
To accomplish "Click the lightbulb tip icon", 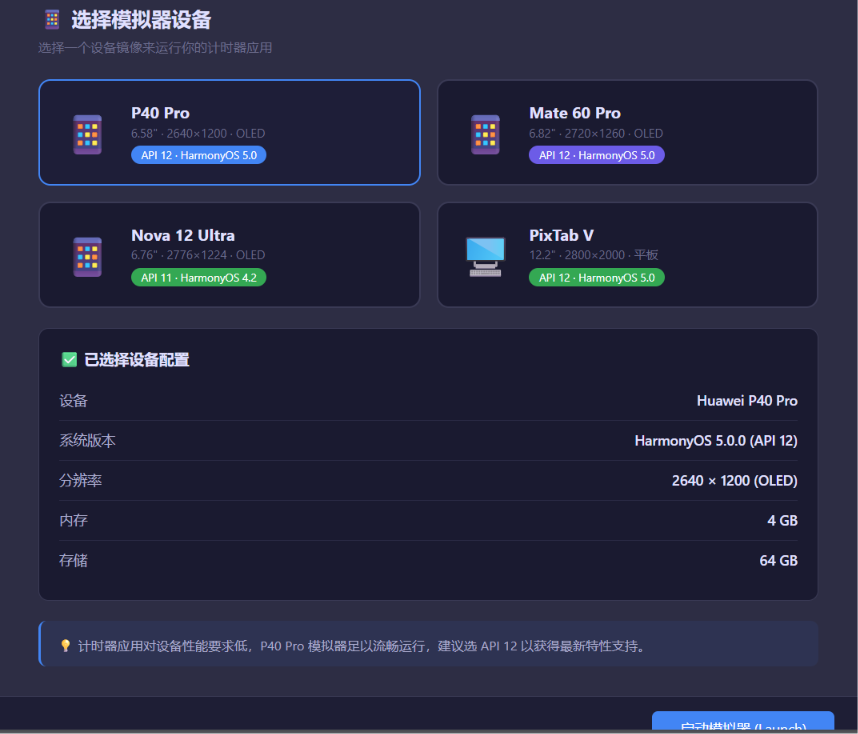I will tap(66, 646).
